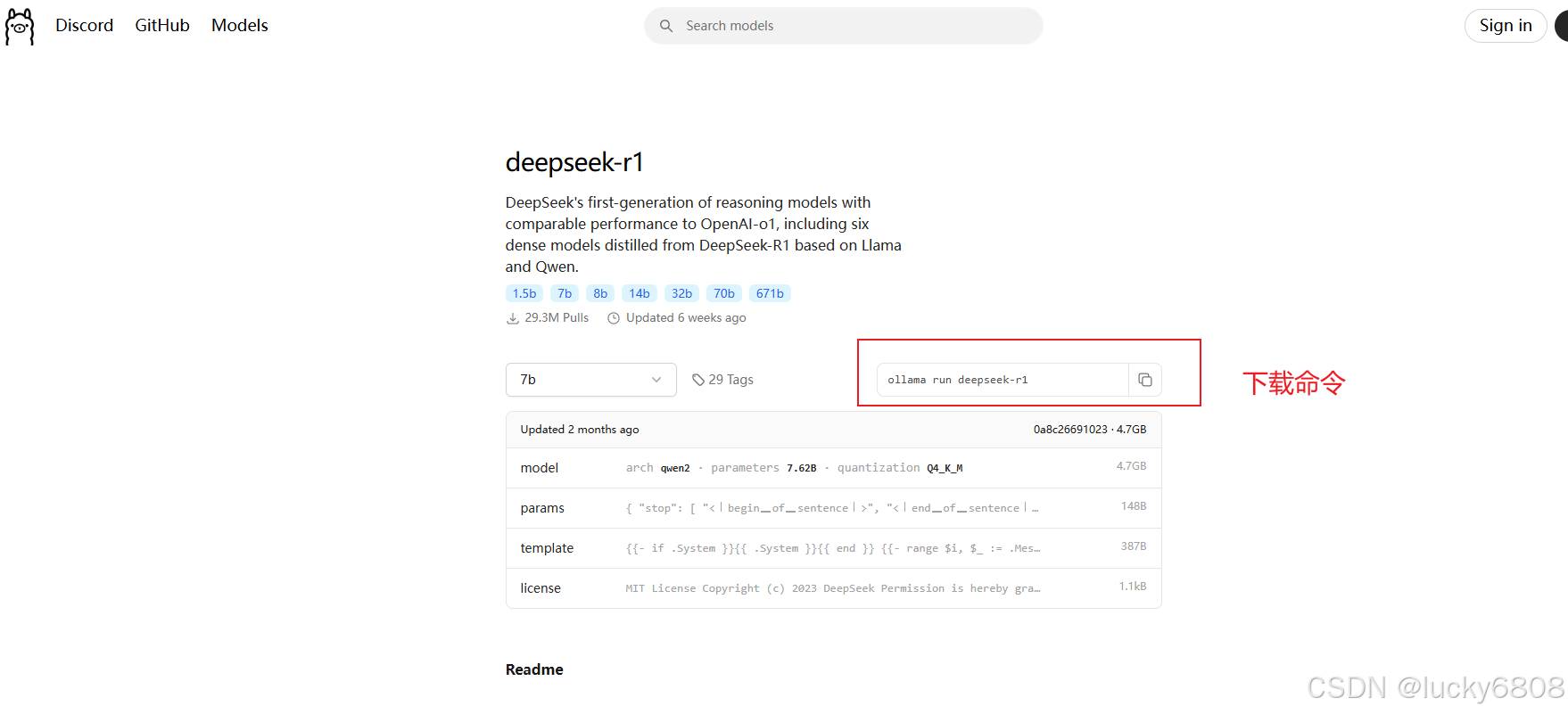1568x714 pixels.
Task: Click the download arrow icon by Pulls
Action: point(513,318)
